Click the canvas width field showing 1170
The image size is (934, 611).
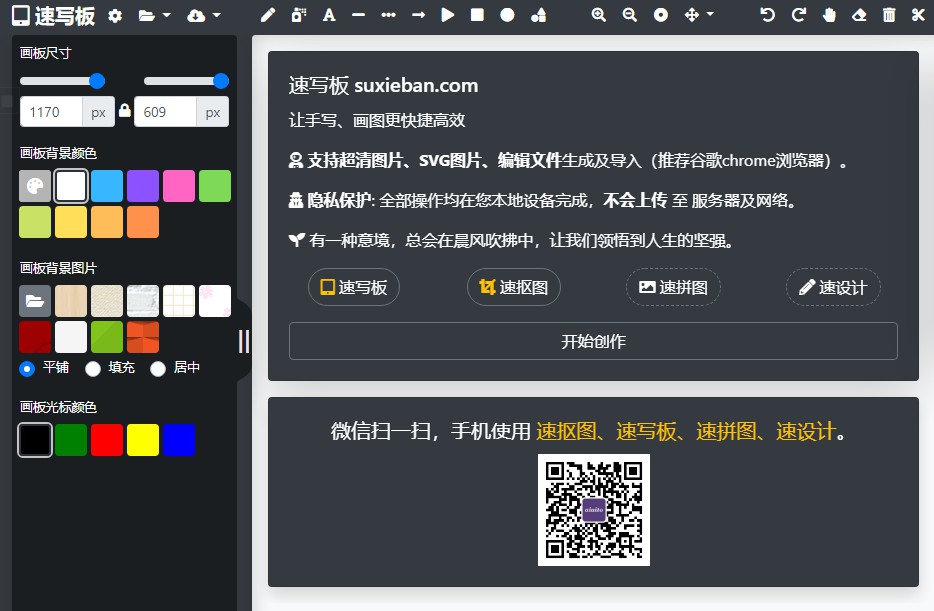point(51,112)
